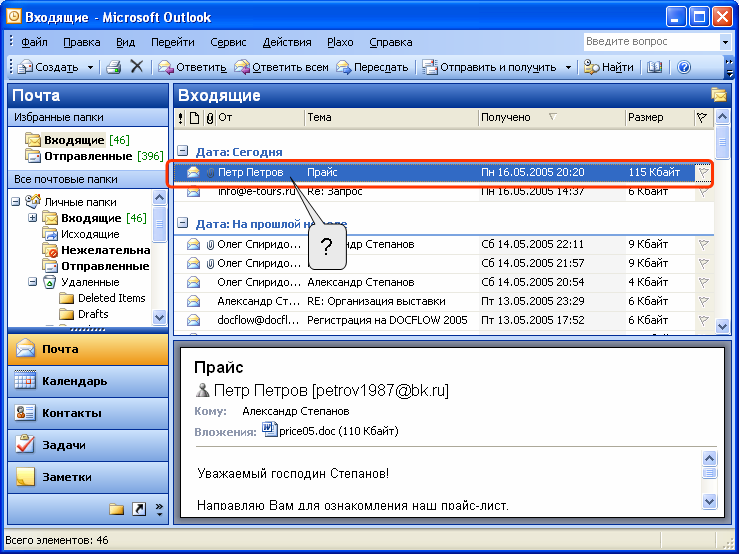Image resolution: width=739 pixels, height=554 pixels.
Task: Open the Введите вопрос dropdown arrow
Action: [725, 42]
